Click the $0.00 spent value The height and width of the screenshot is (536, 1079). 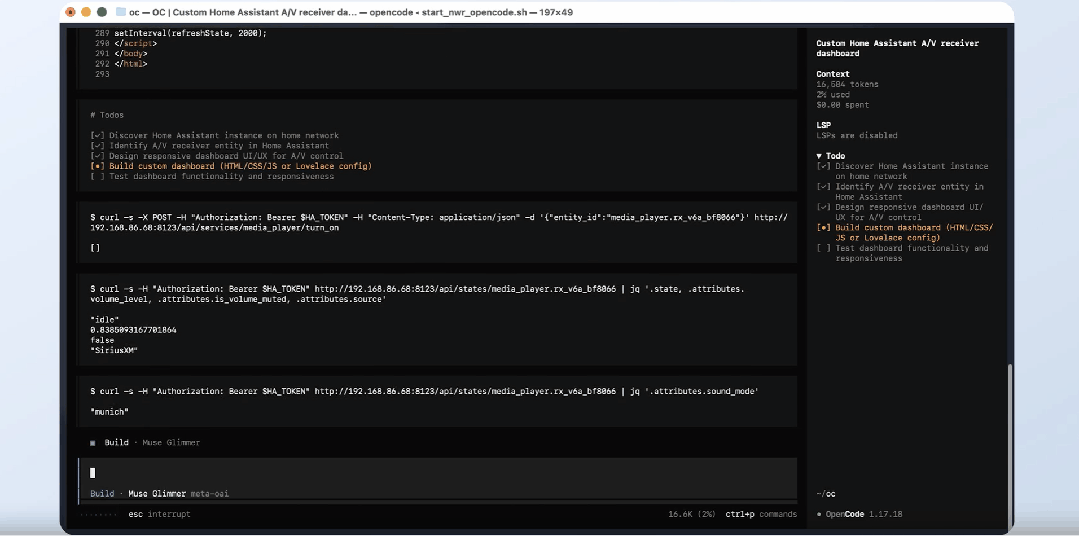(x=842, y=105)
